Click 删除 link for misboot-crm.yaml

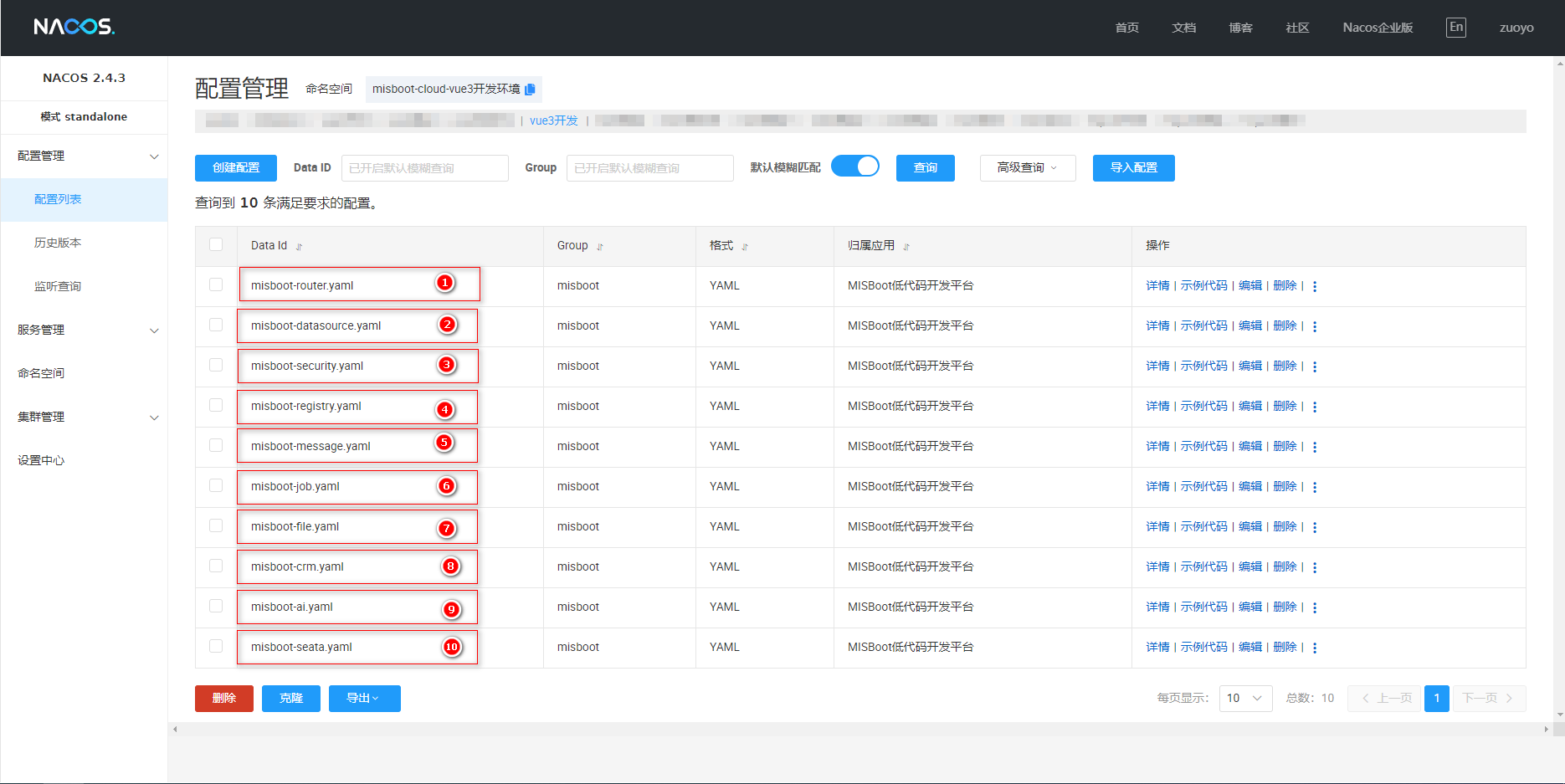(x=1285, y=566)
